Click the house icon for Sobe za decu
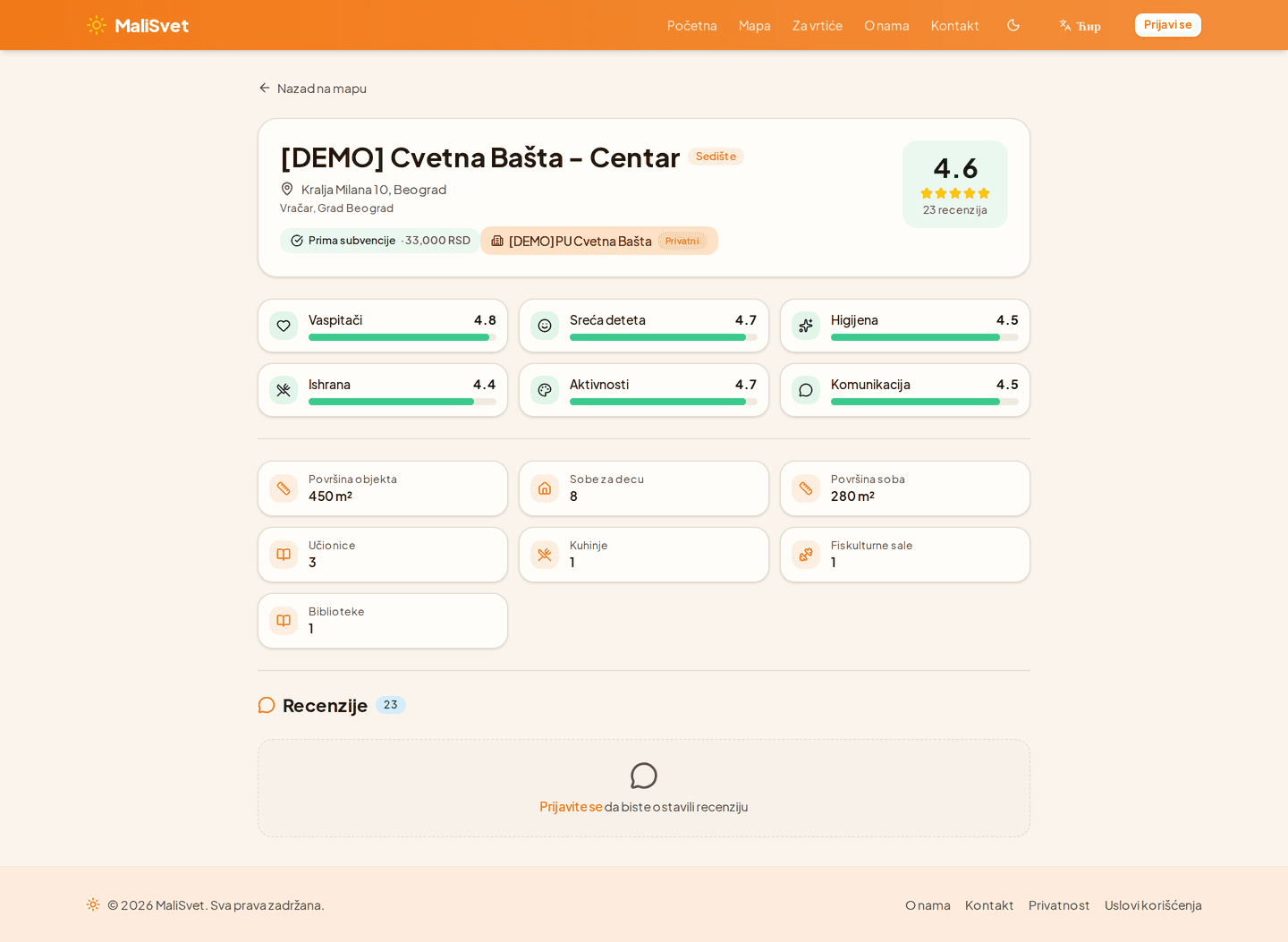This screenshot has height=942, width=1288. tap(545, 488)
